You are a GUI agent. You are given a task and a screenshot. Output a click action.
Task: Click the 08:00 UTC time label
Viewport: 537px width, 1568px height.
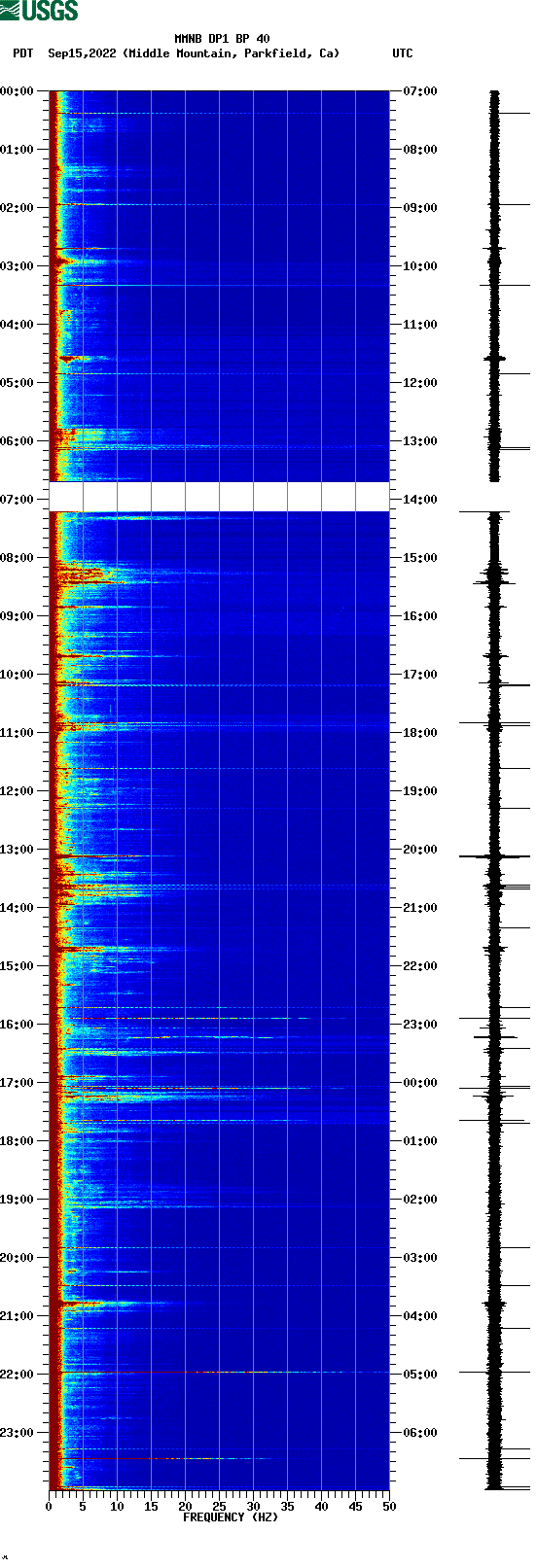pyautogui.click(x=420, y=150)
